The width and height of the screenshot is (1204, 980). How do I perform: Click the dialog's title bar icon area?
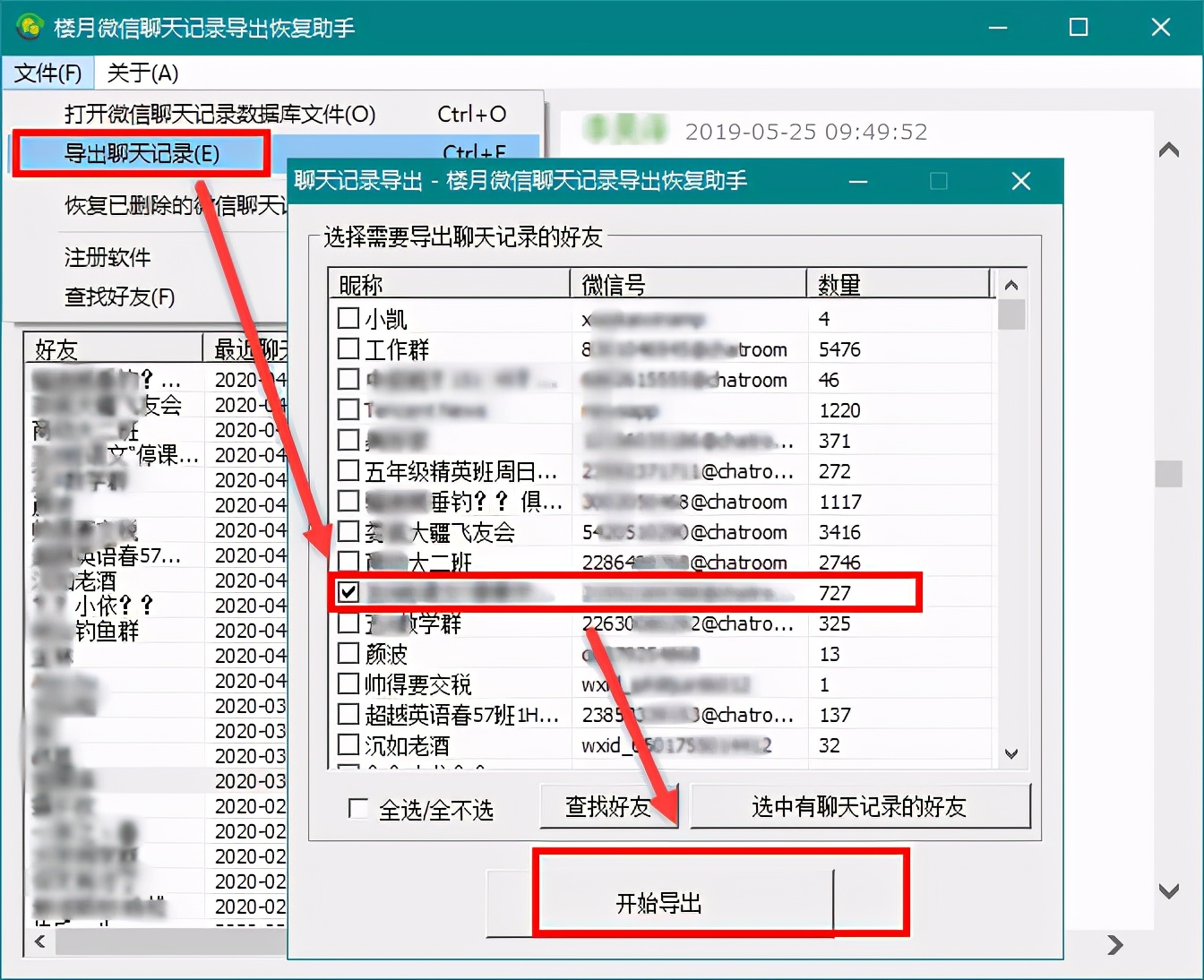(x=305, y=181)
